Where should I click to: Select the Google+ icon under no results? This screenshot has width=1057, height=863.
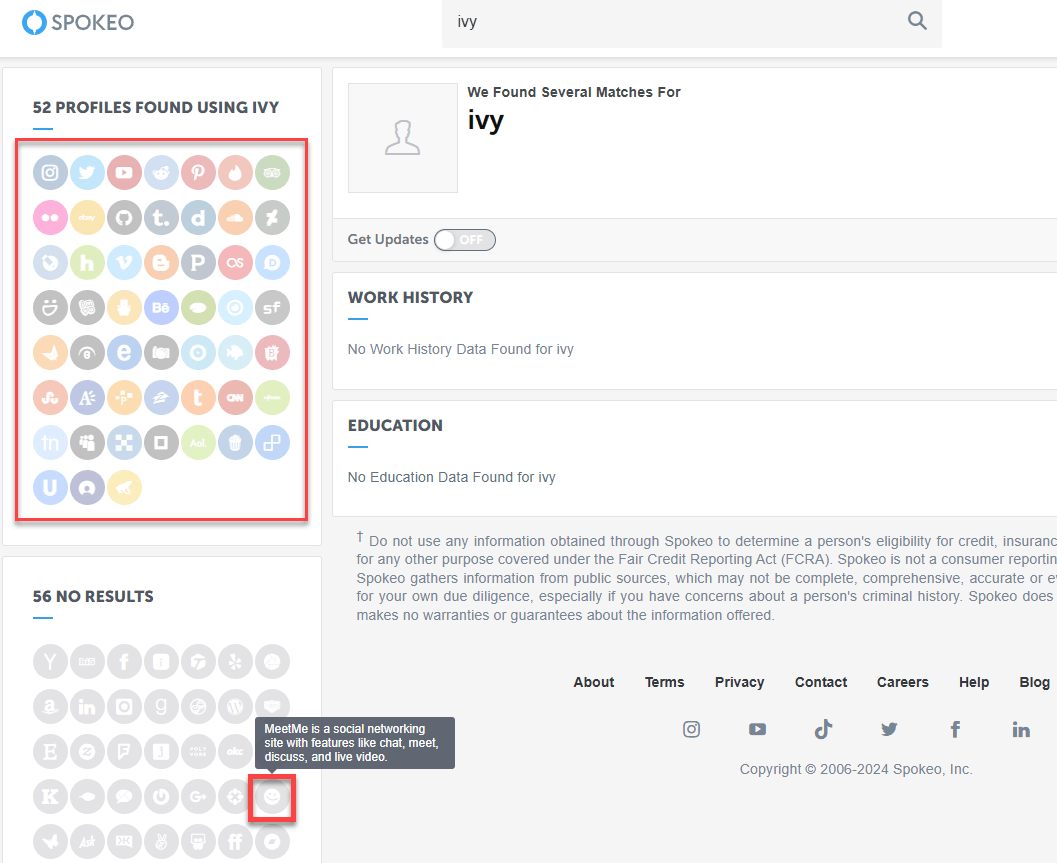coord(198,797)
